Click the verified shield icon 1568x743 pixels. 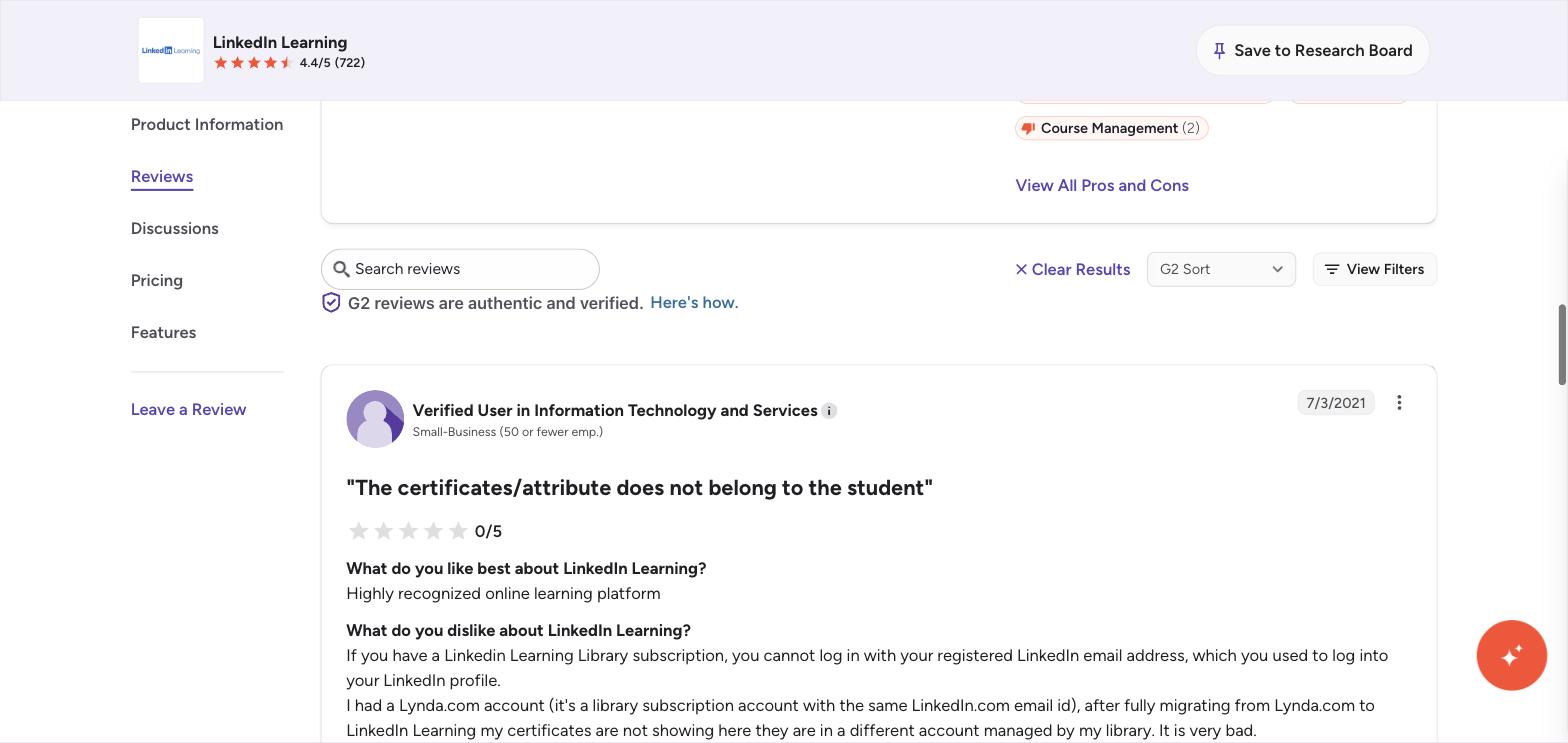[331, 303]
